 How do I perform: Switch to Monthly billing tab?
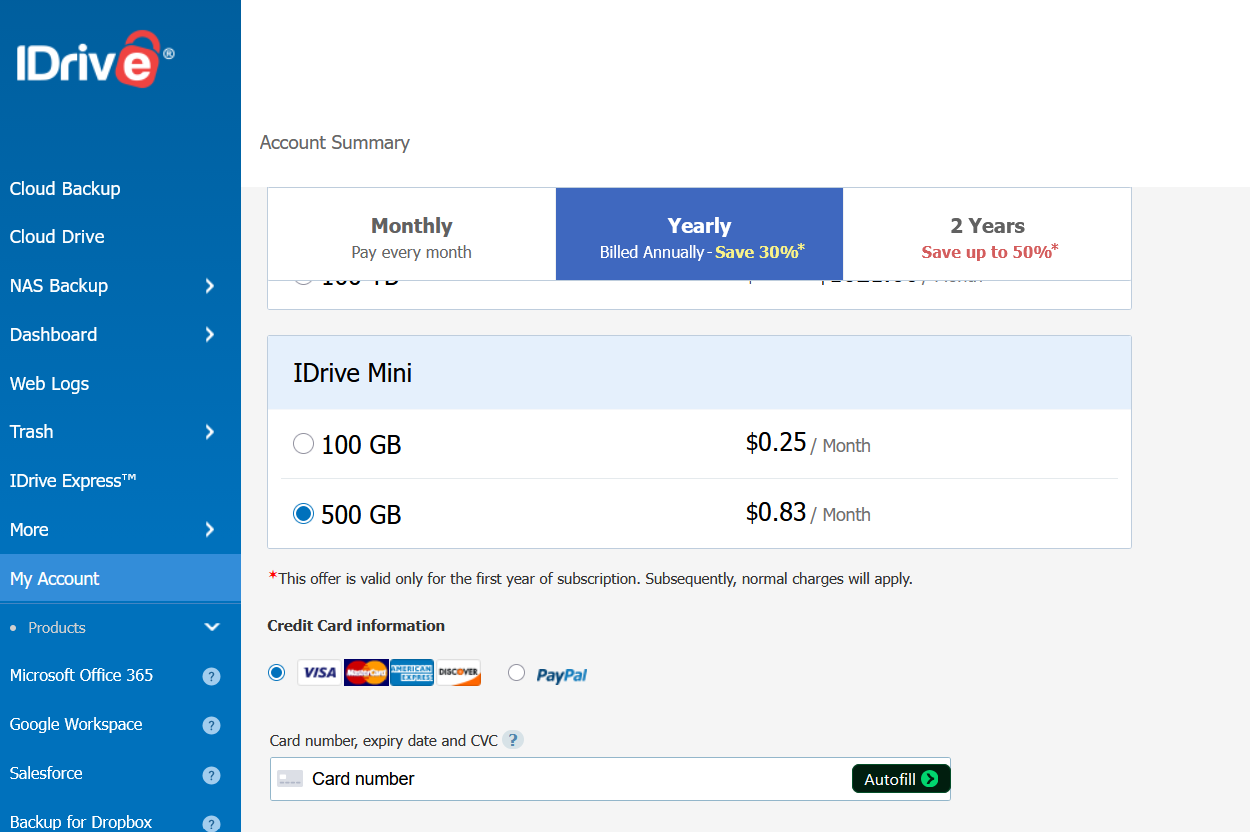click(x=412, y=236)
